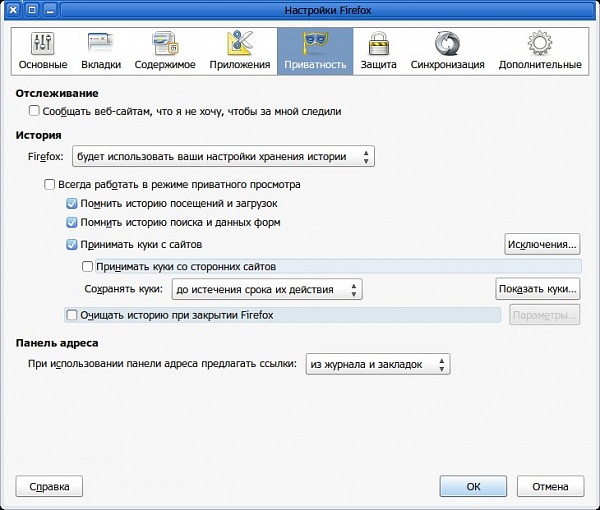Image resolution: width=600 pixels, height=510 pixels.
Task: Disable Принимать куки с сайтов checkbox
Action: [x=72, y=244]
